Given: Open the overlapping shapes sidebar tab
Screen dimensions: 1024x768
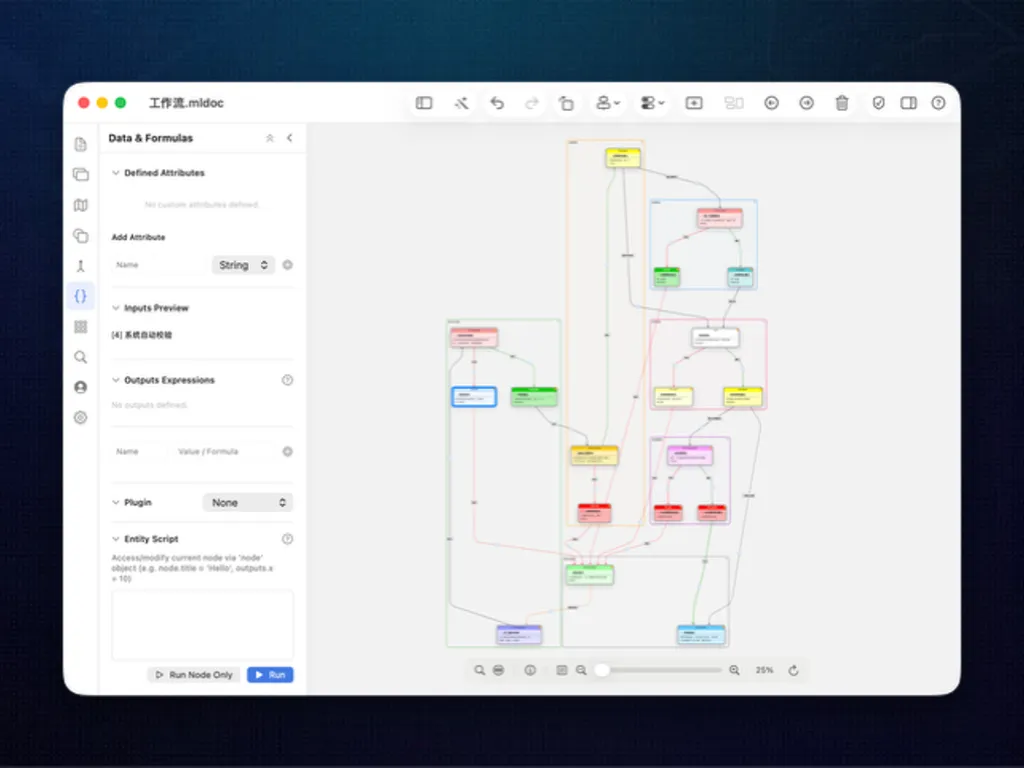Looking at the screenshot, I should [x=80, y=236].
